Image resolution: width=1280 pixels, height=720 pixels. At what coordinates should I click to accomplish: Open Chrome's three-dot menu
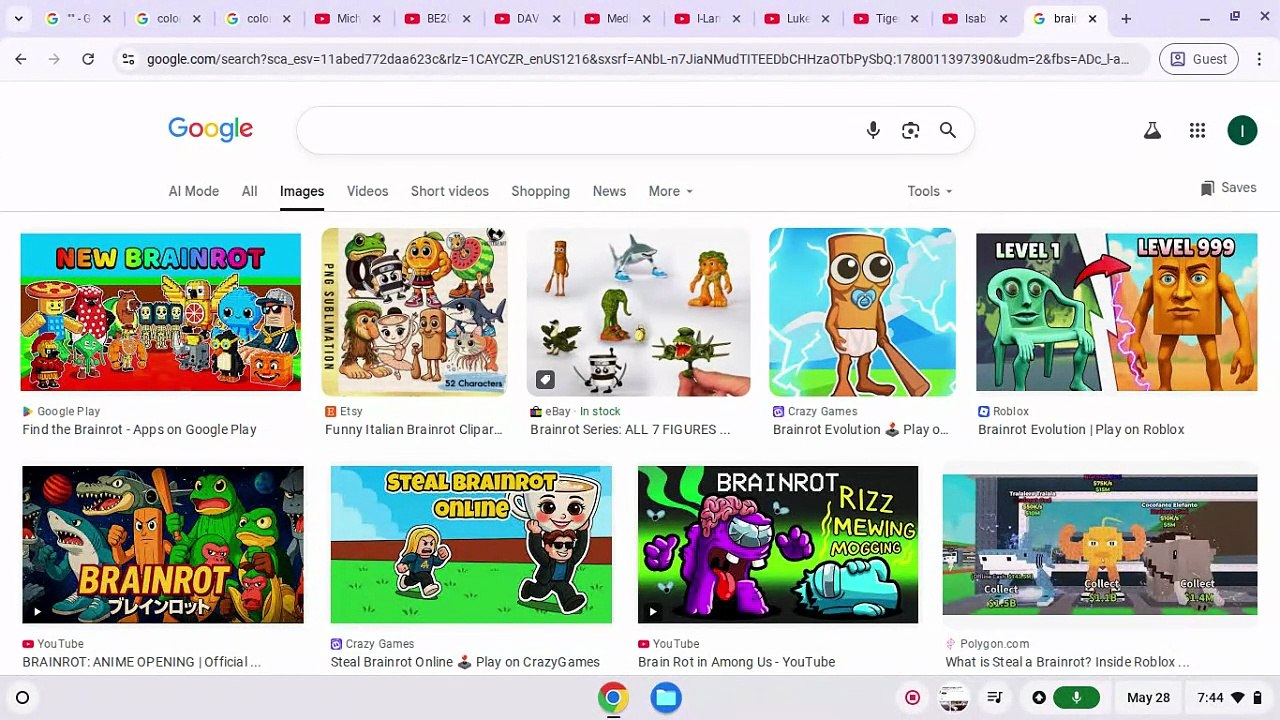[1258, 59]
